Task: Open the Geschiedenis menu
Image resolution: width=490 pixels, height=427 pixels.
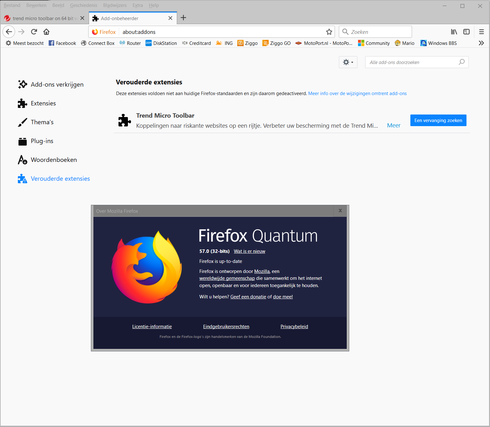Action: tap(83, 5)
